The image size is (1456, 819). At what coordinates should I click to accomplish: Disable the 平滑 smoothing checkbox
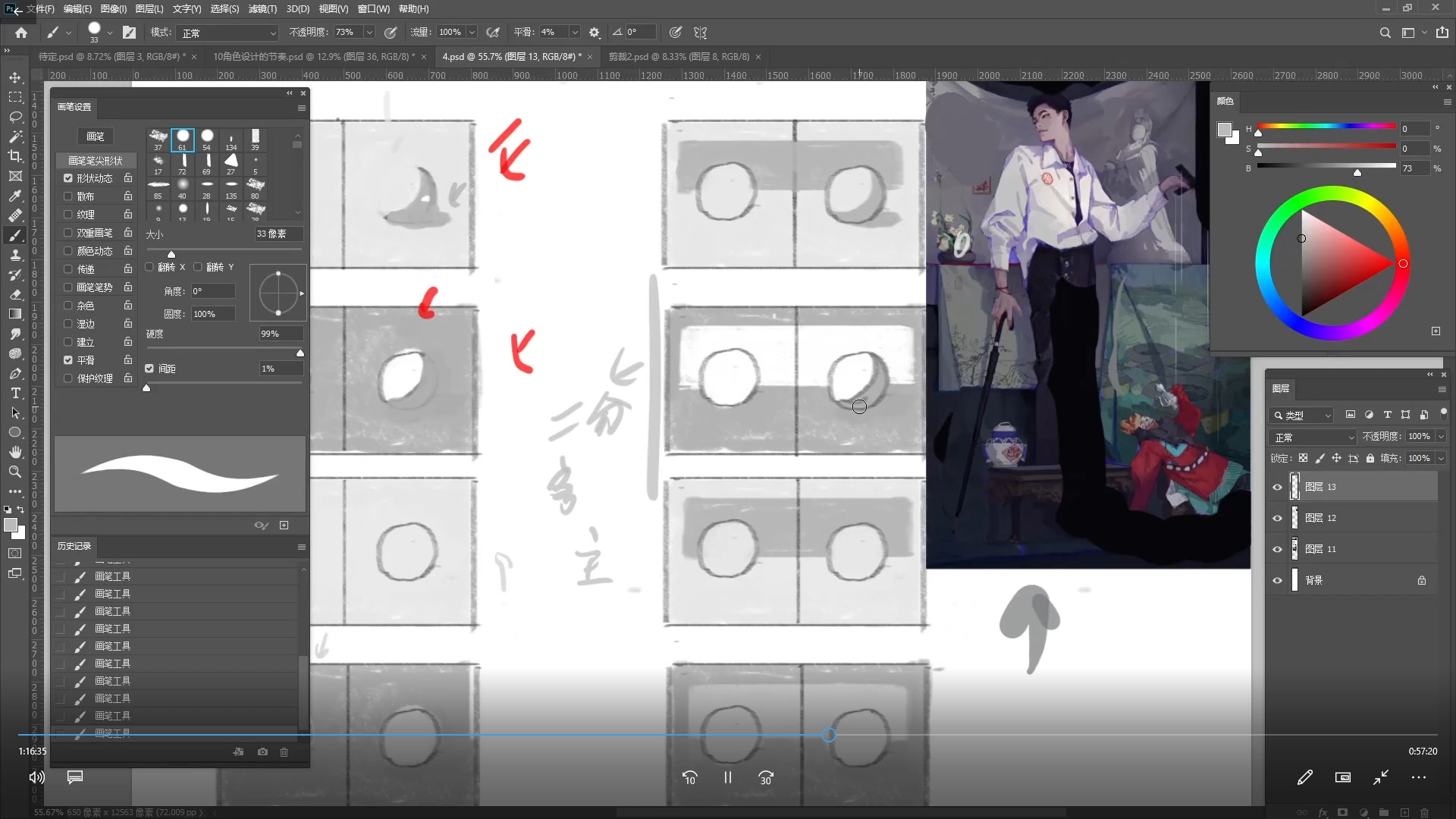[68, 360]
